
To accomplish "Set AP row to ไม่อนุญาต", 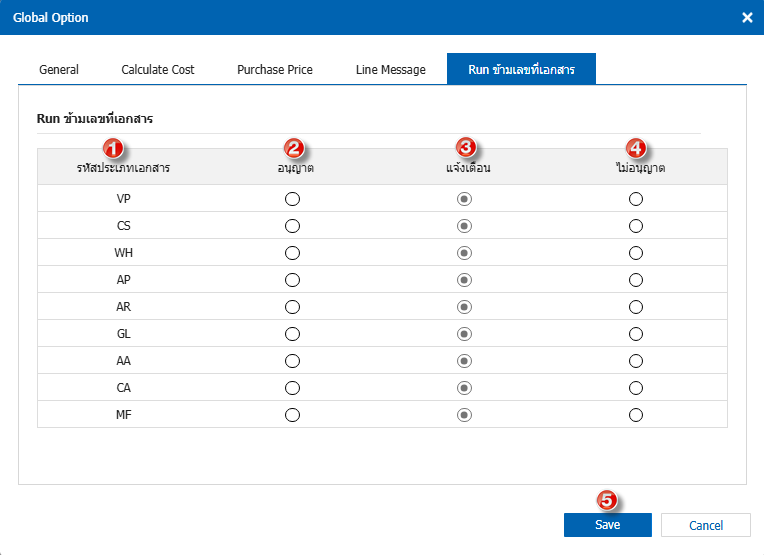I will 636,280.
